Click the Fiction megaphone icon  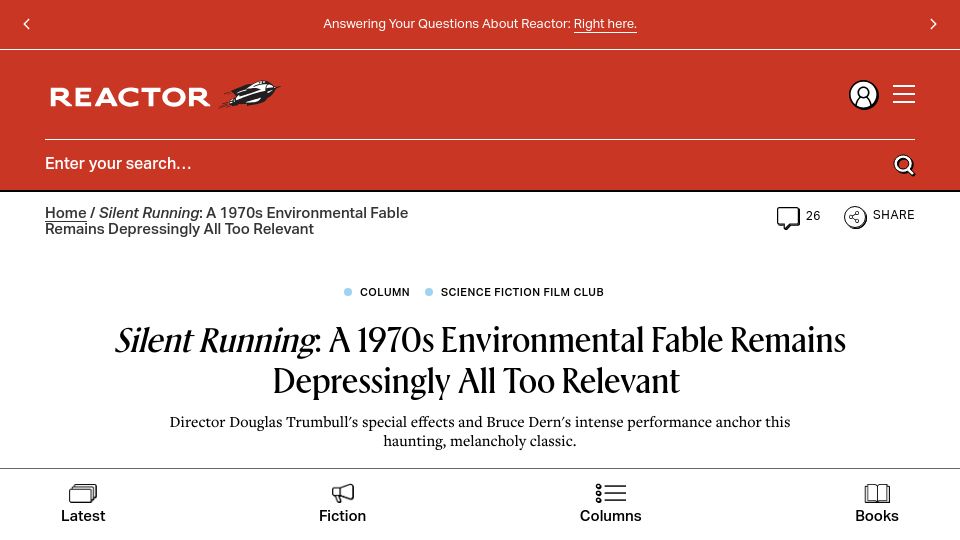[x=343, y=493]
